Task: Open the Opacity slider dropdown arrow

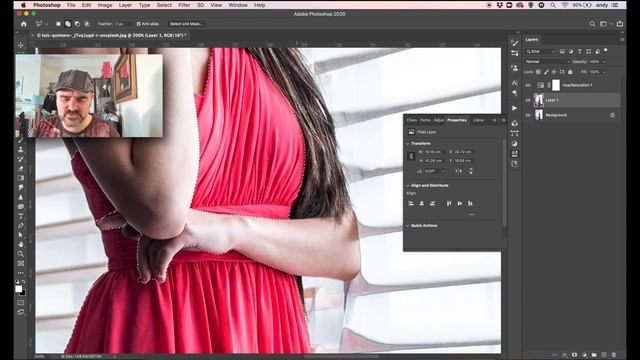Action: (x=604, y=62)
